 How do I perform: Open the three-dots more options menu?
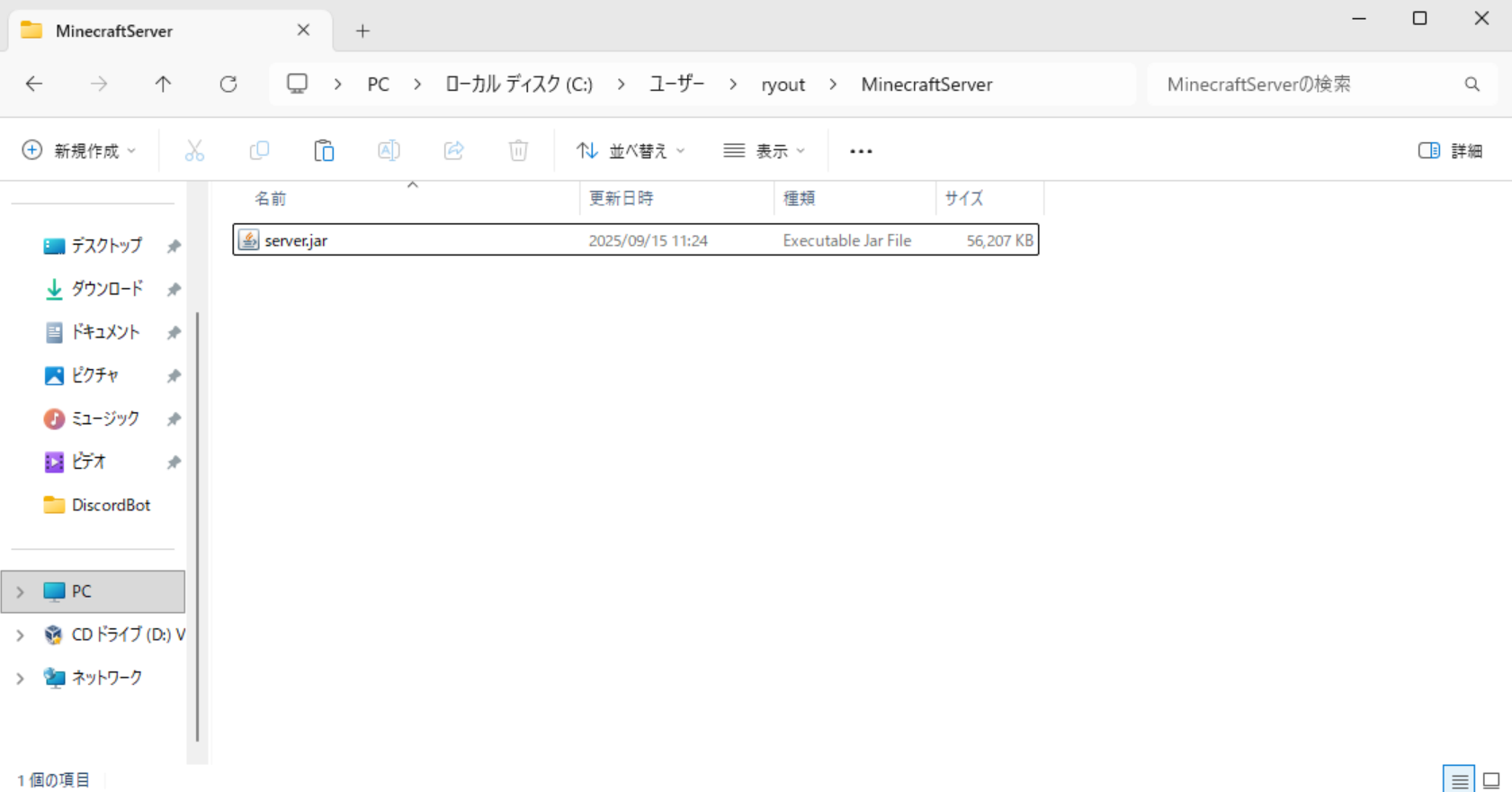861,150
